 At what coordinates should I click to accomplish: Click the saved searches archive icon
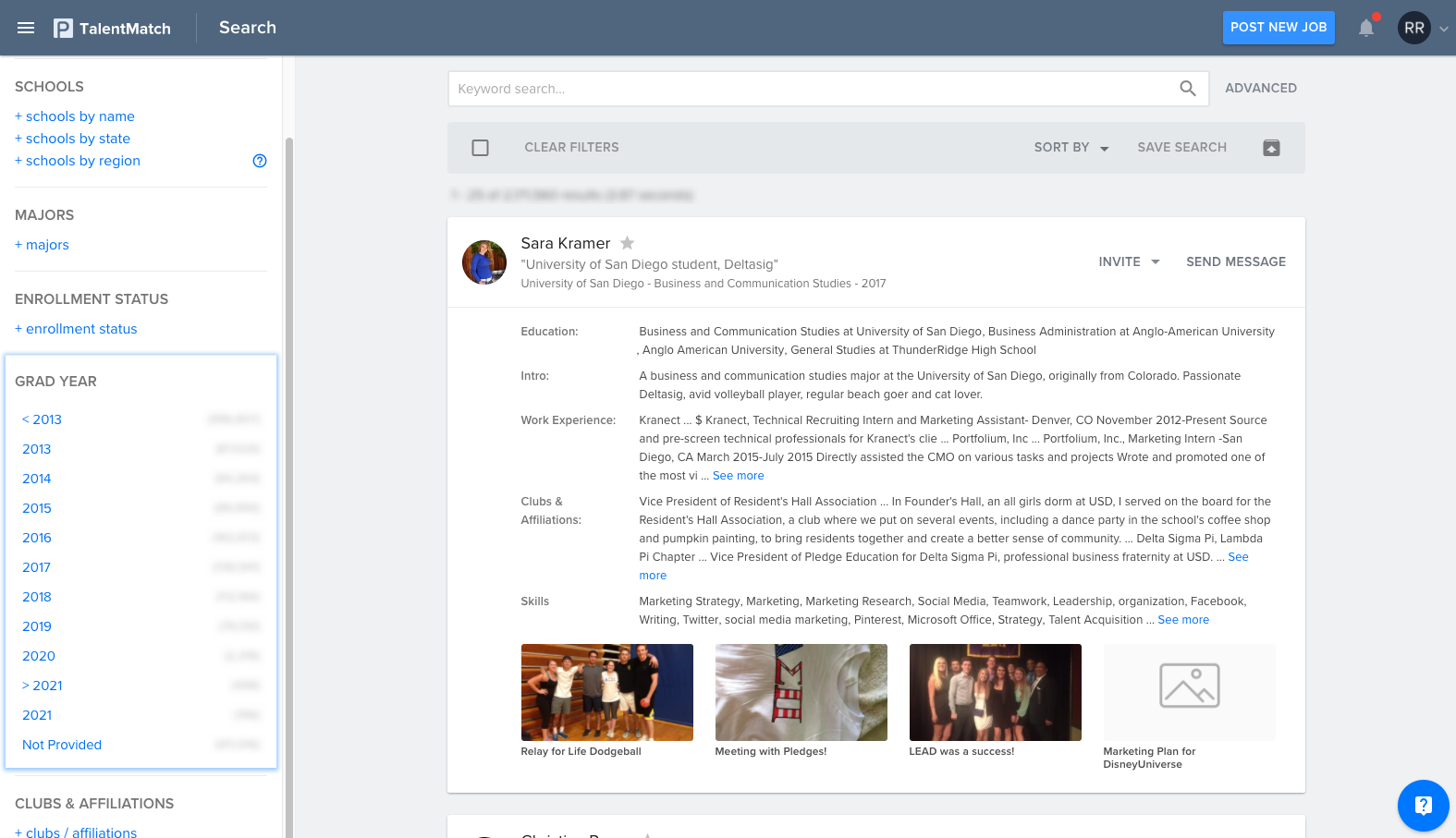[x=1271, y=148]
